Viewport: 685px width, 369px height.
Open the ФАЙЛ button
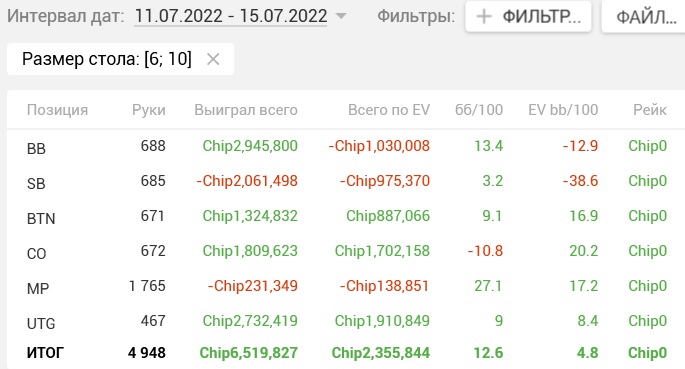[x=645, y=17]
